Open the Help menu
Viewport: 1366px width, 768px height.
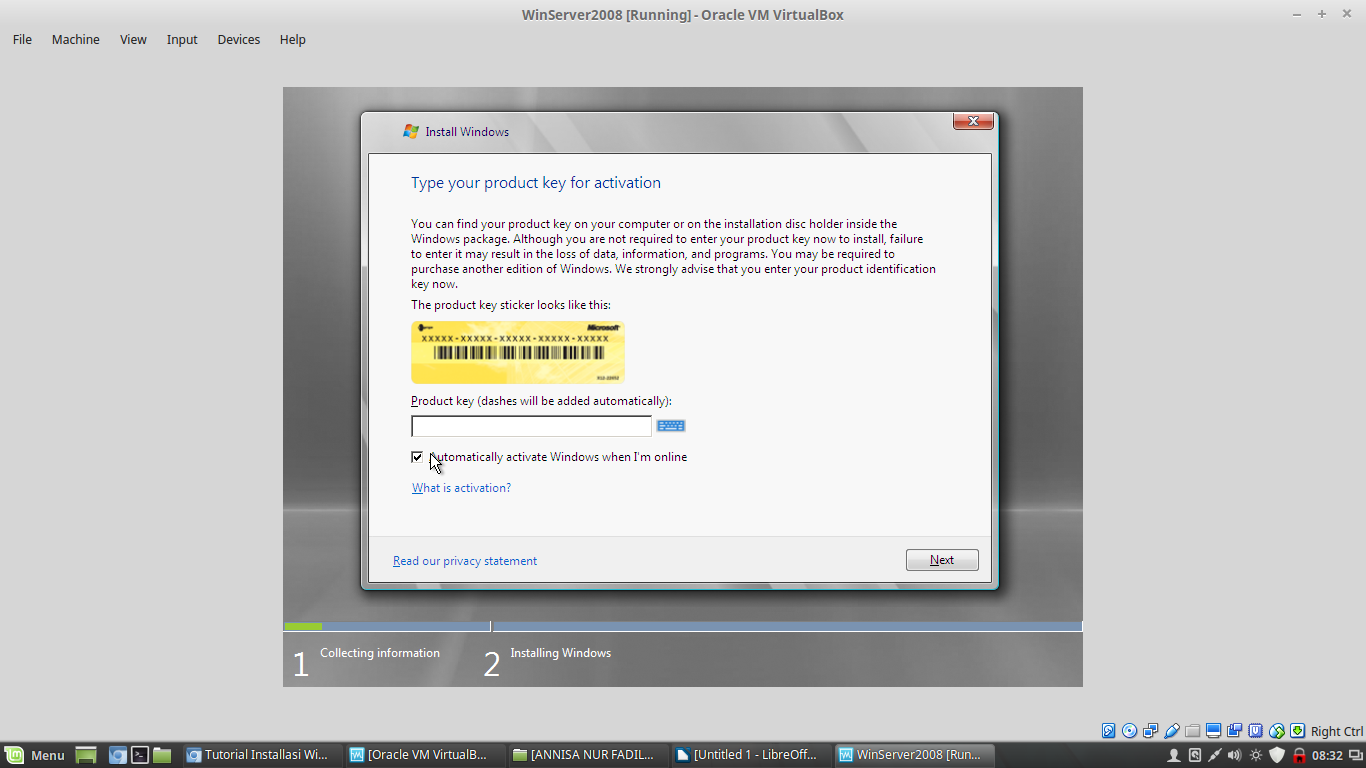pos(293,40)
